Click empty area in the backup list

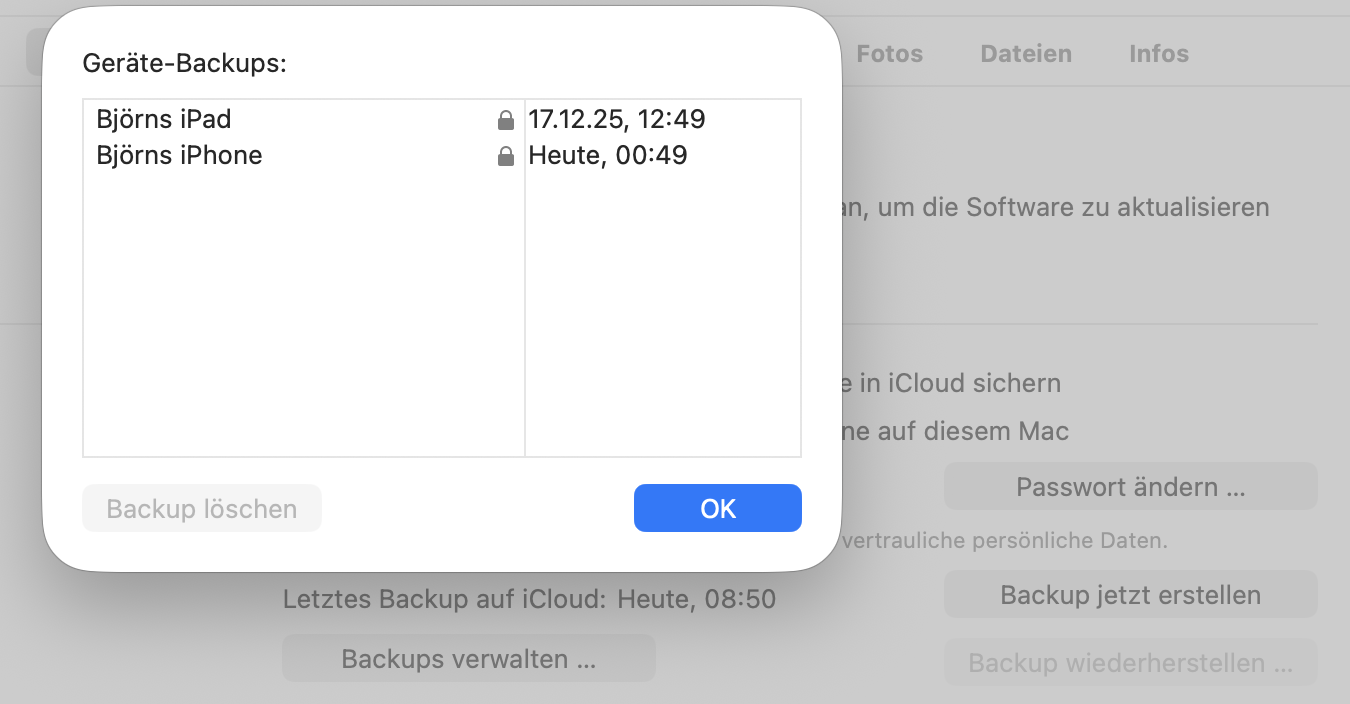300,320
